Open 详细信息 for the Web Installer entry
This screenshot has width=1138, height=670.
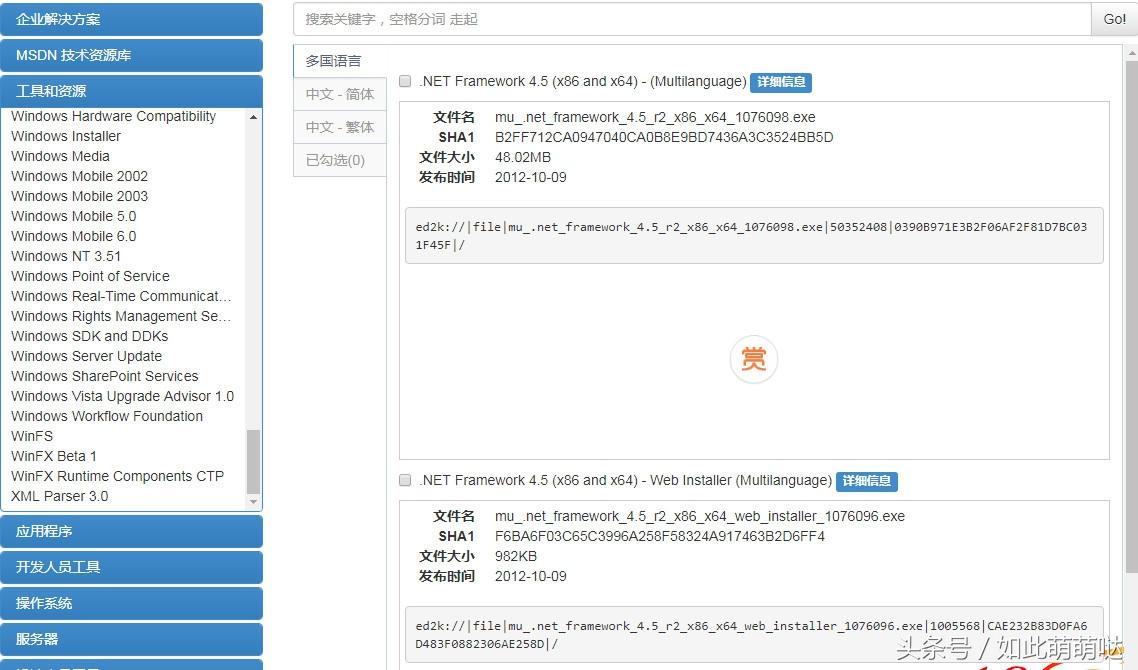click(x=867, y=481)
